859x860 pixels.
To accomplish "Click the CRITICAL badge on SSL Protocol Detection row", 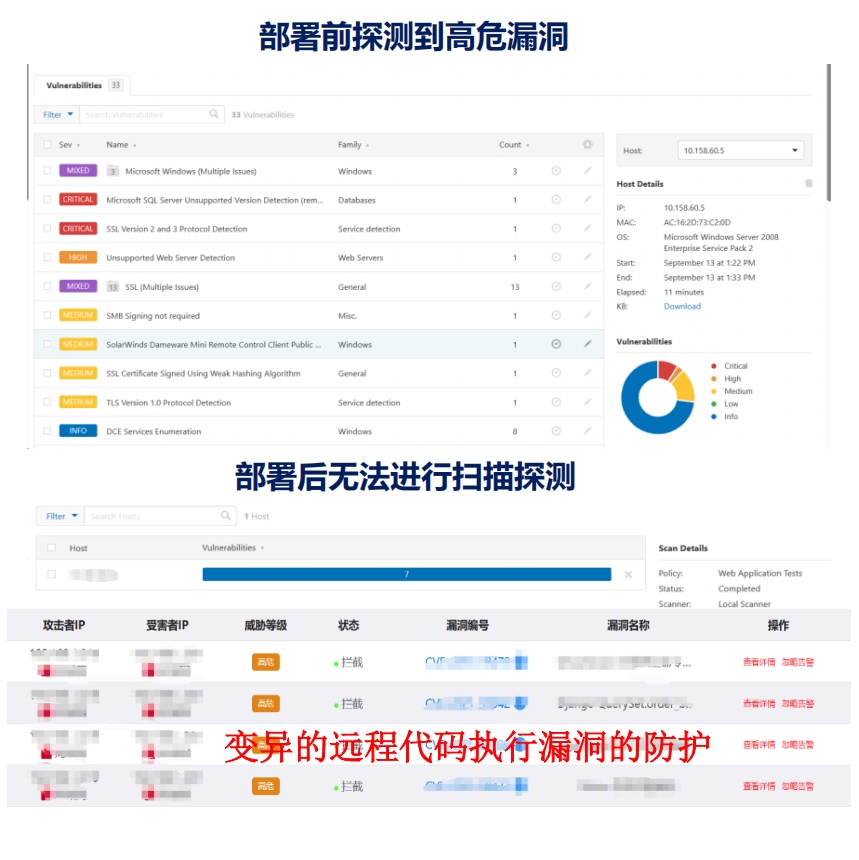I will point(77,228).
